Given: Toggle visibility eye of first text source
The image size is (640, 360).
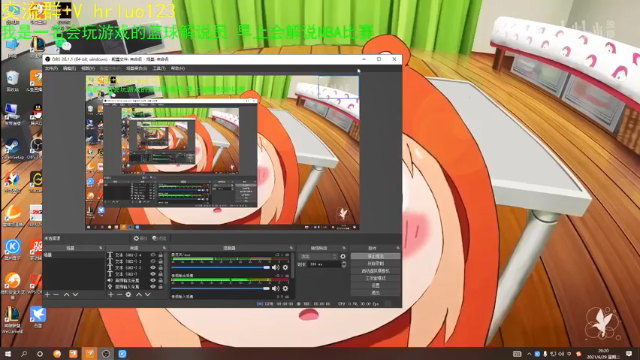Looking at the screenshot, I should click(153, 255).
